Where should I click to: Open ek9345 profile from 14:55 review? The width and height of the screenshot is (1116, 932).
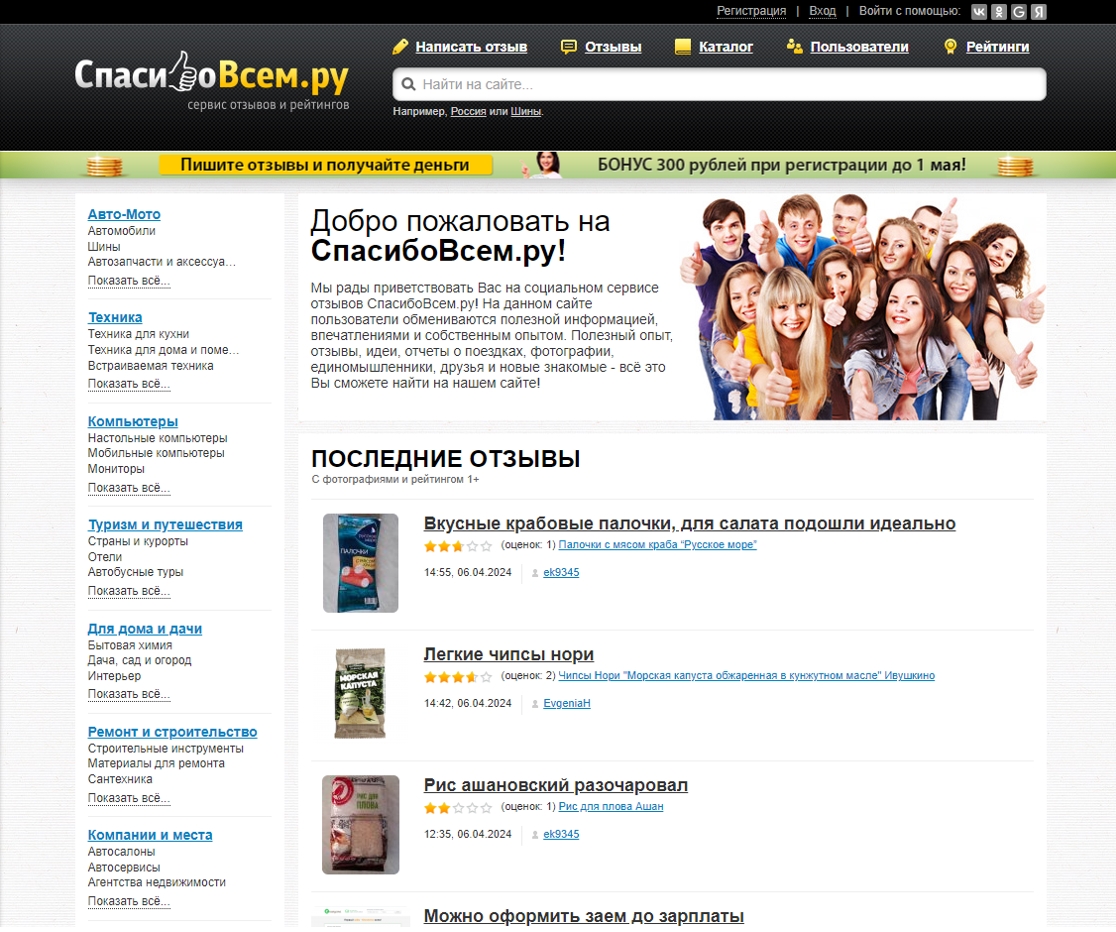point(561,573)
